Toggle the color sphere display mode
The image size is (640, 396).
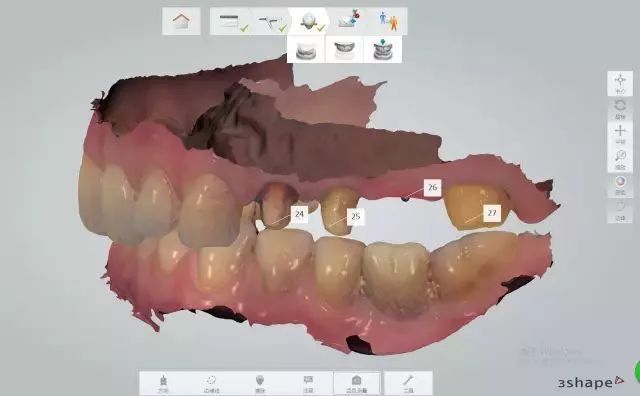(620, 185)
